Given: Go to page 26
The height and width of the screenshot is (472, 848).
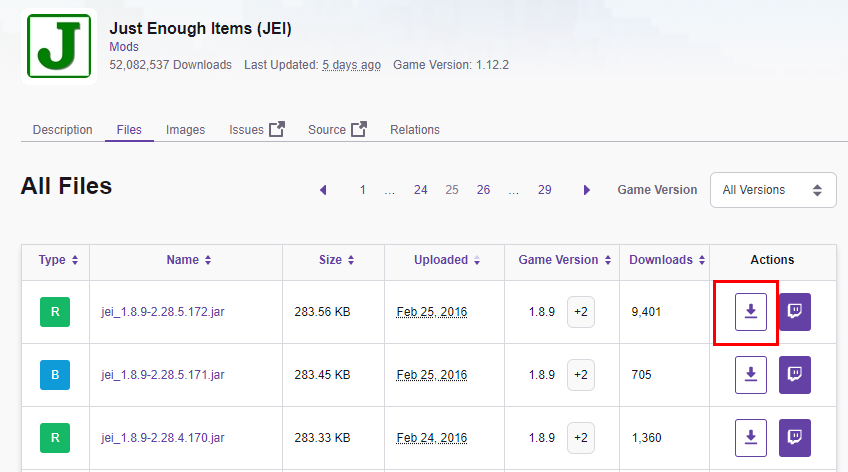Looking at the screenshot, I should (483, 190).
